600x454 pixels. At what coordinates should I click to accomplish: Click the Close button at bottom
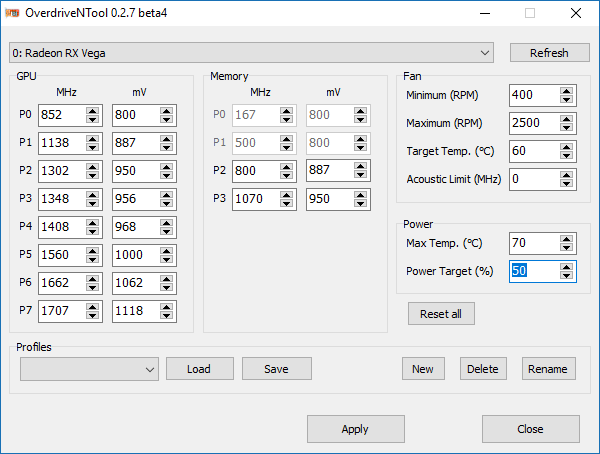pyautogui.click(x=531, y=429)
